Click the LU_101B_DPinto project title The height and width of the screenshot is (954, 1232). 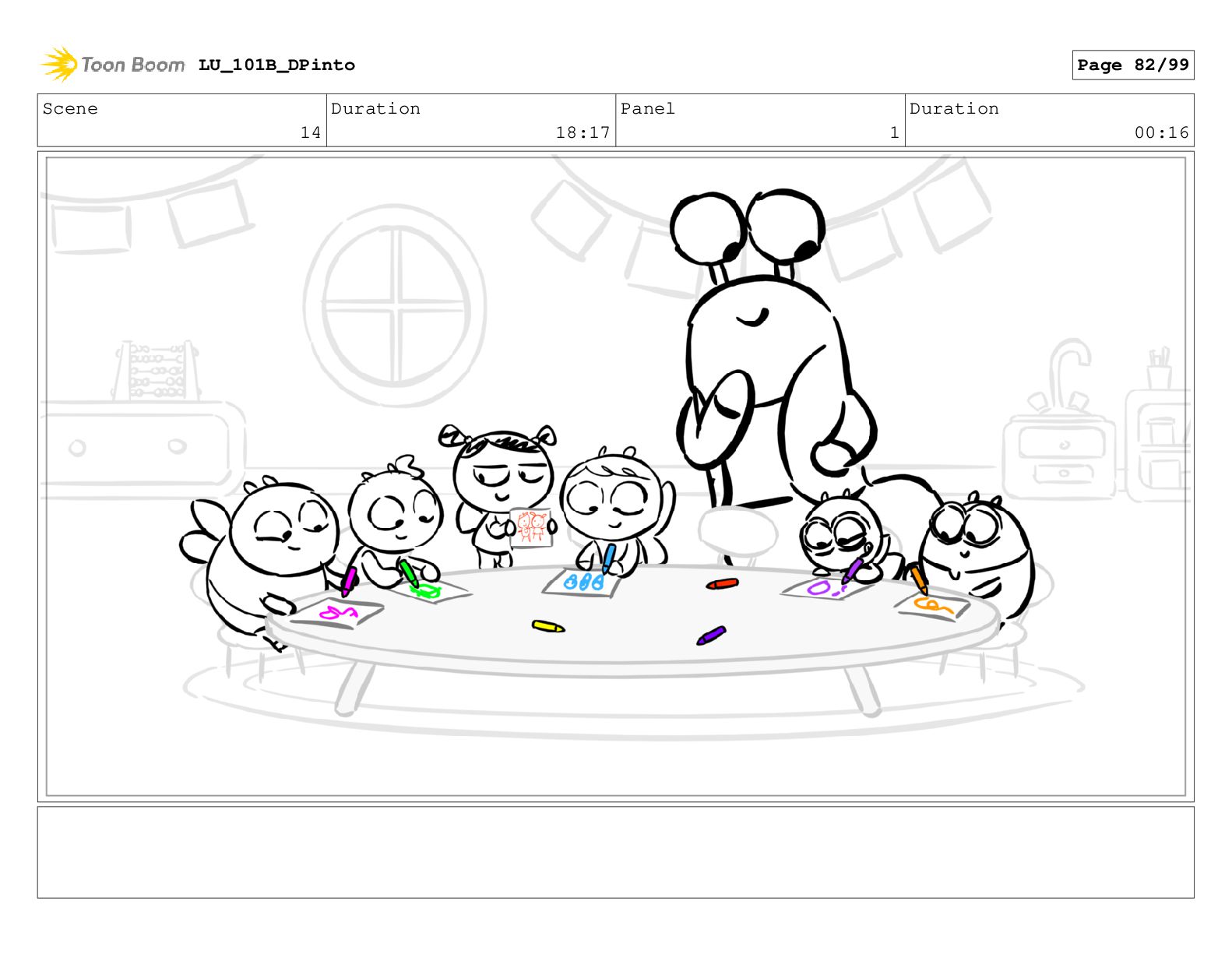(x=276, y=65)
